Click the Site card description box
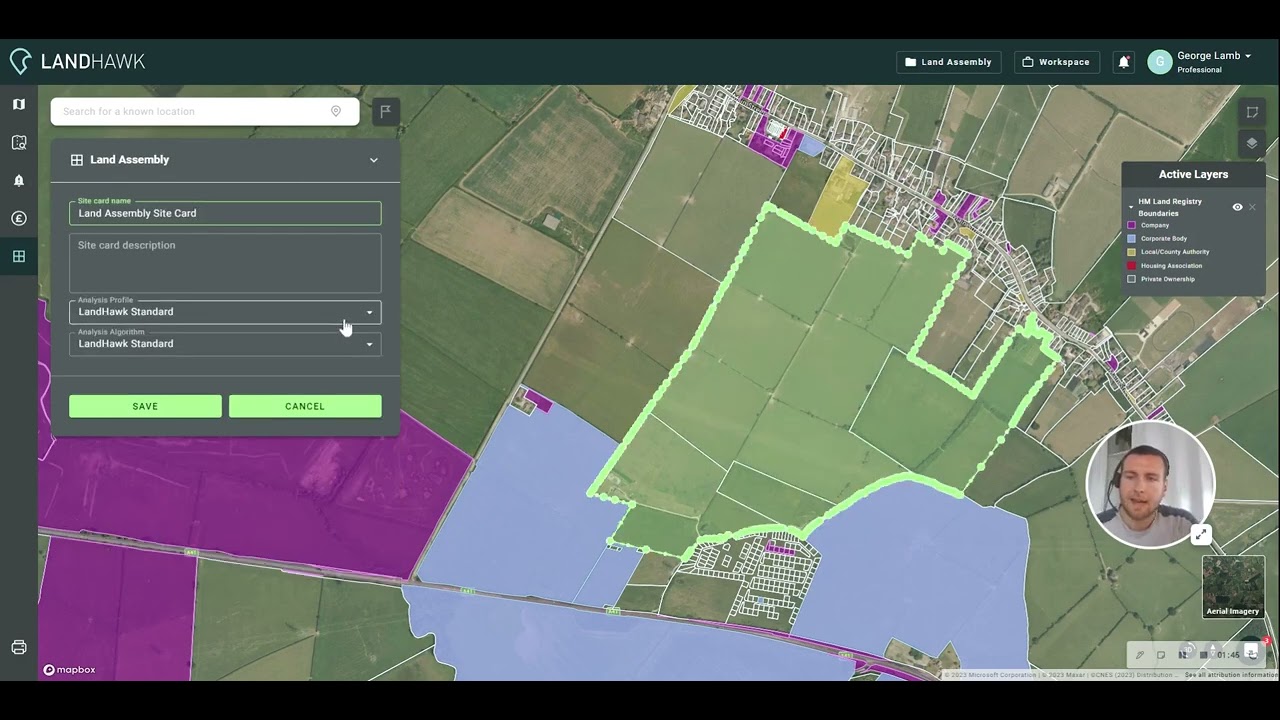This screenshot has width=1280, height=720. (225, 263)
